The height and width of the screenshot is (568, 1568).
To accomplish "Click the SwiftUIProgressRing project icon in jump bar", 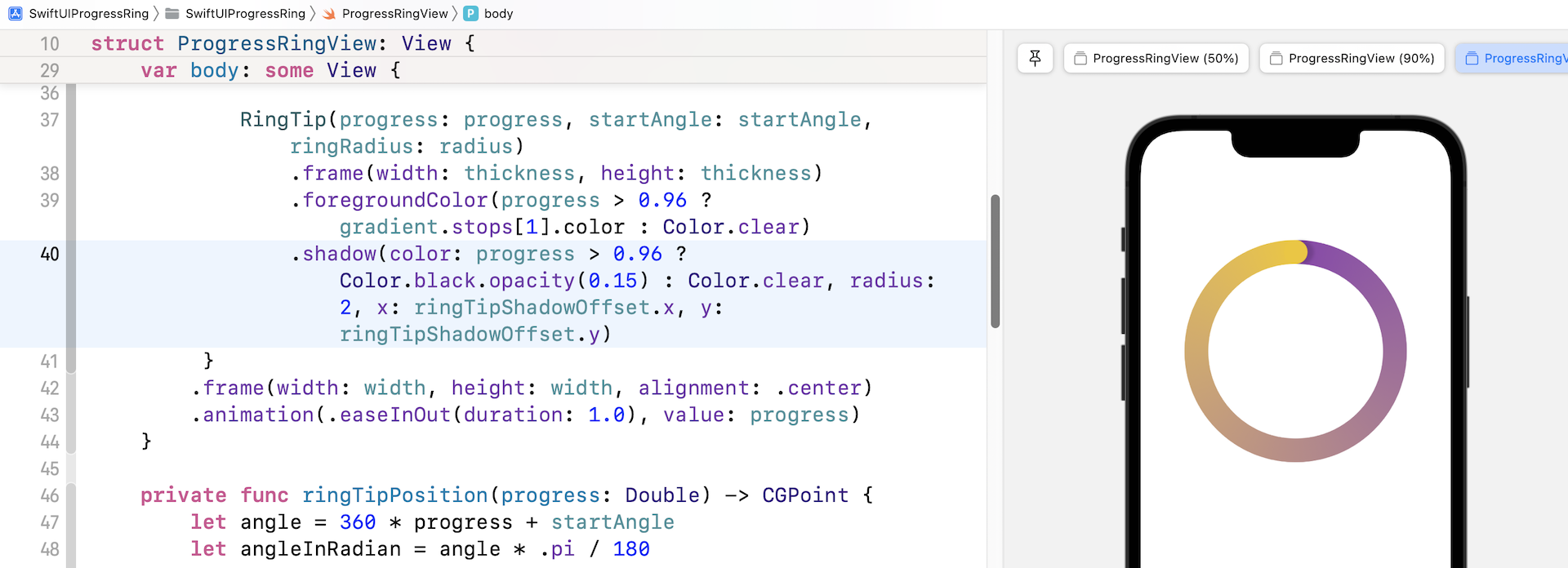I will [16, 14].
